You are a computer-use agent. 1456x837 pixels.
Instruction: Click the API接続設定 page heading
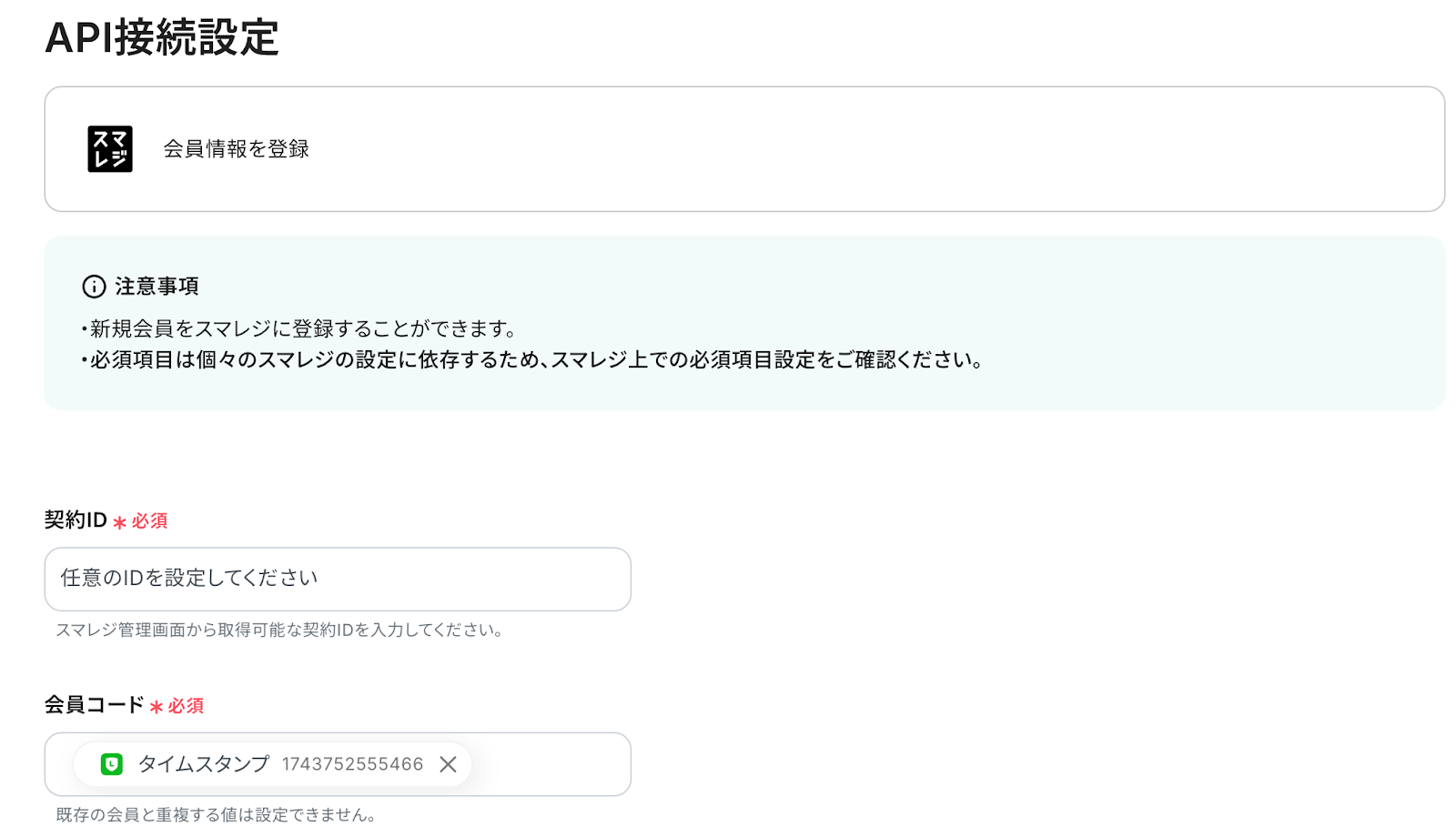(x=162, y=38)
